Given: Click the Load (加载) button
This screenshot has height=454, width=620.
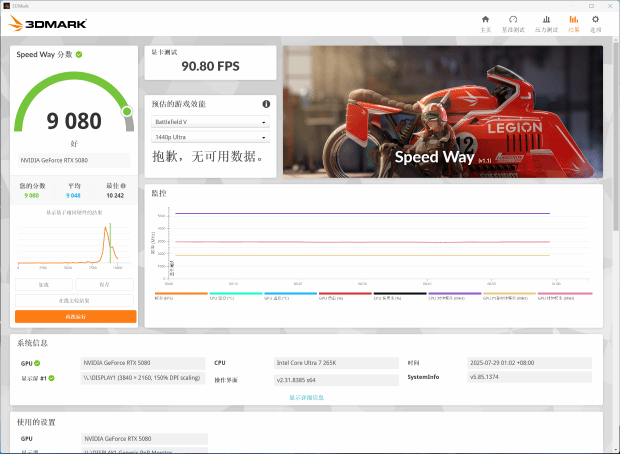Looking at the screenshot, I should (44, 284).
